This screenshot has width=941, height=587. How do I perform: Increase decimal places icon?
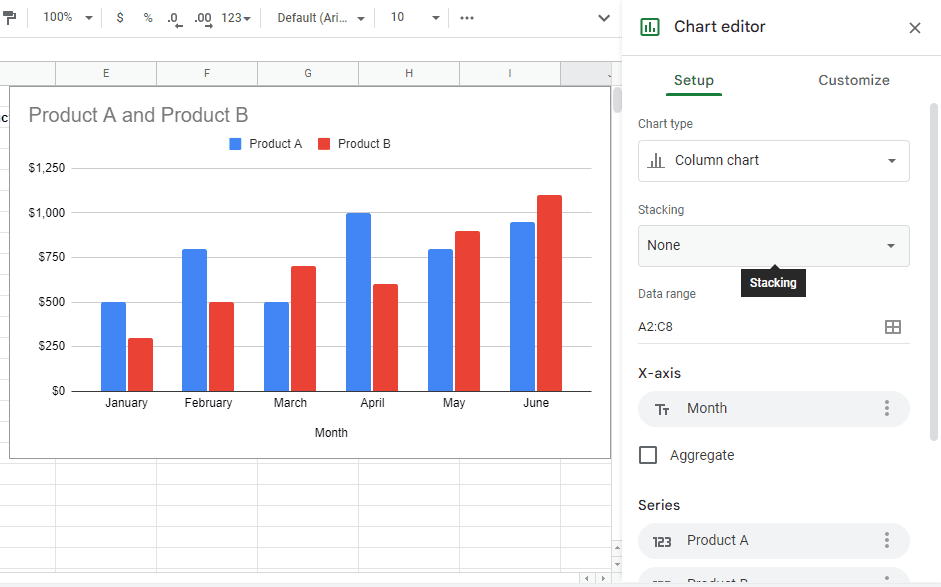point(203,19)
